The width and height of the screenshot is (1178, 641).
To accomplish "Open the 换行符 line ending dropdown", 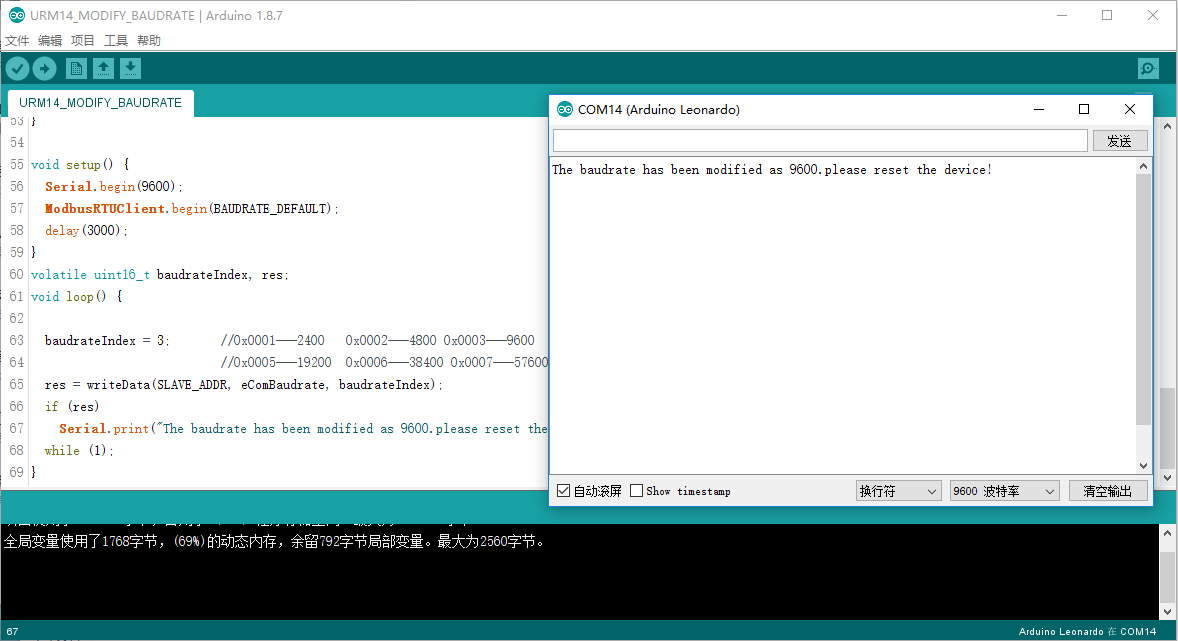I will pyautogui.click(x=899, y=491).
